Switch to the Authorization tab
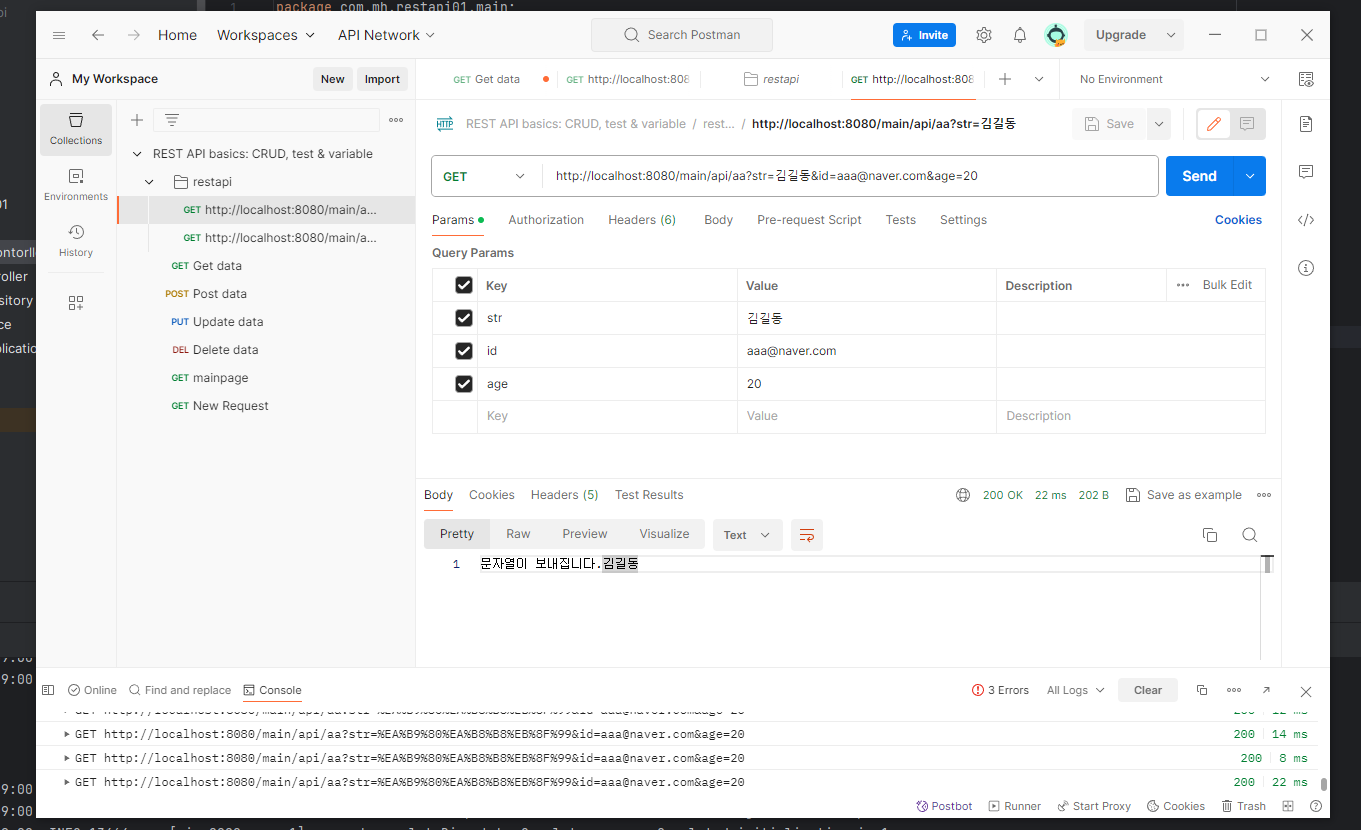This screenshot has width=1361, height=830. [546, 220]
